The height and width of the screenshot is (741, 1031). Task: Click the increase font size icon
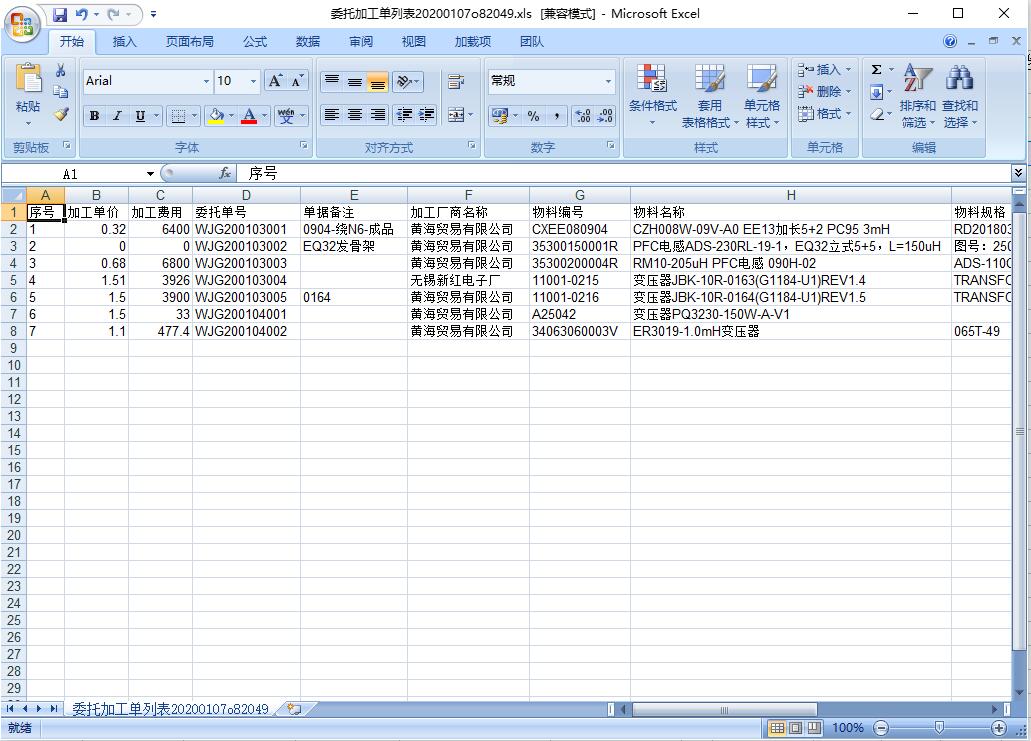coord(275,81)
